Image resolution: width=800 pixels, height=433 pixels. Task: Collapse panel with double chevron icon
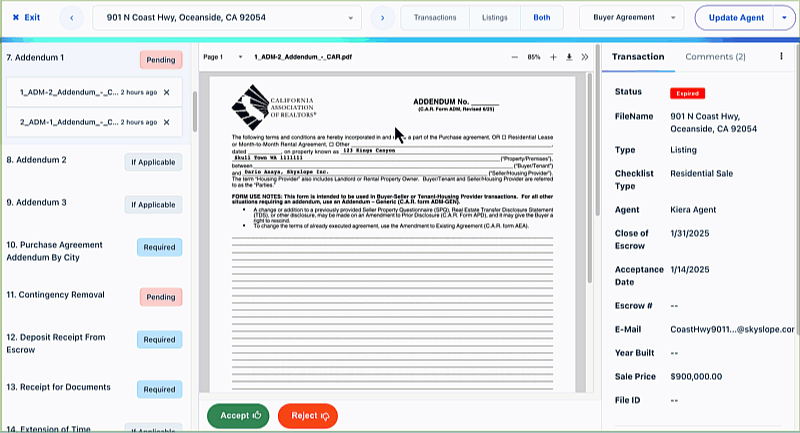click(x=585, y=57)
